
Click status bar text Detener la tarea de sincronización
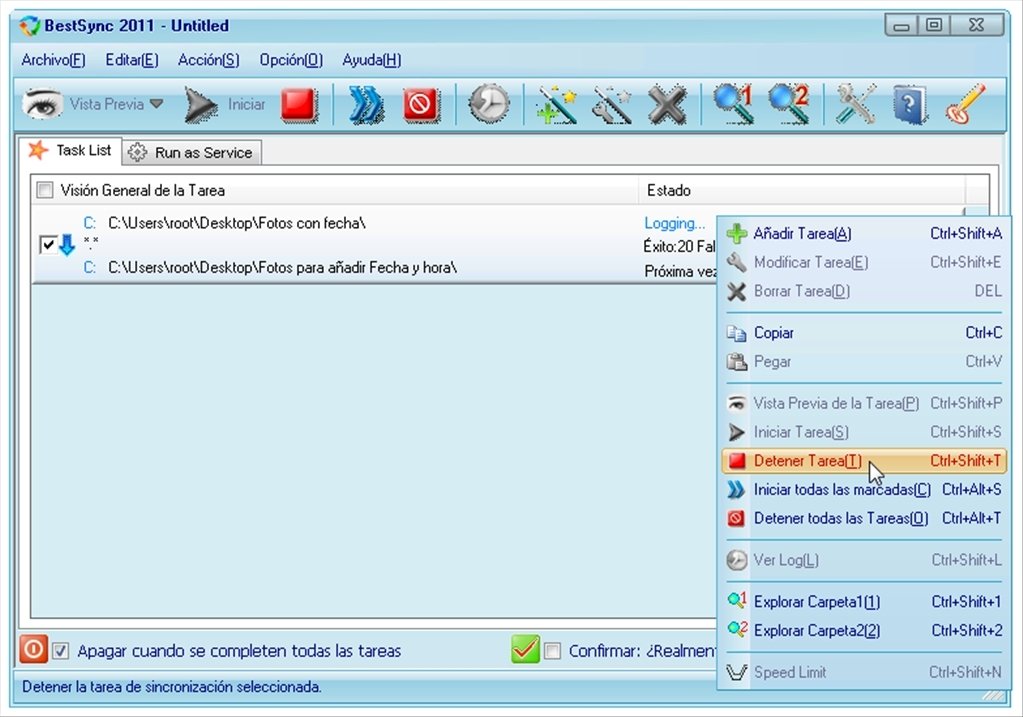pyautogui.click(x=172, y=686)
